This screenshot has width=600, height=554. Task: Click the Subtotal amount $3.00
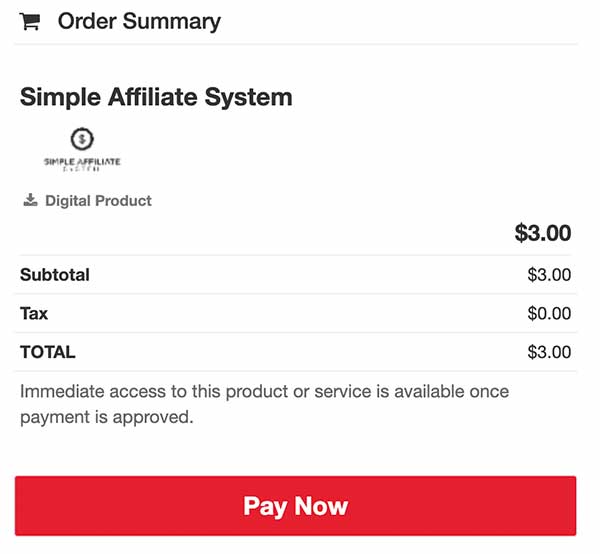(x=549, y=275)
